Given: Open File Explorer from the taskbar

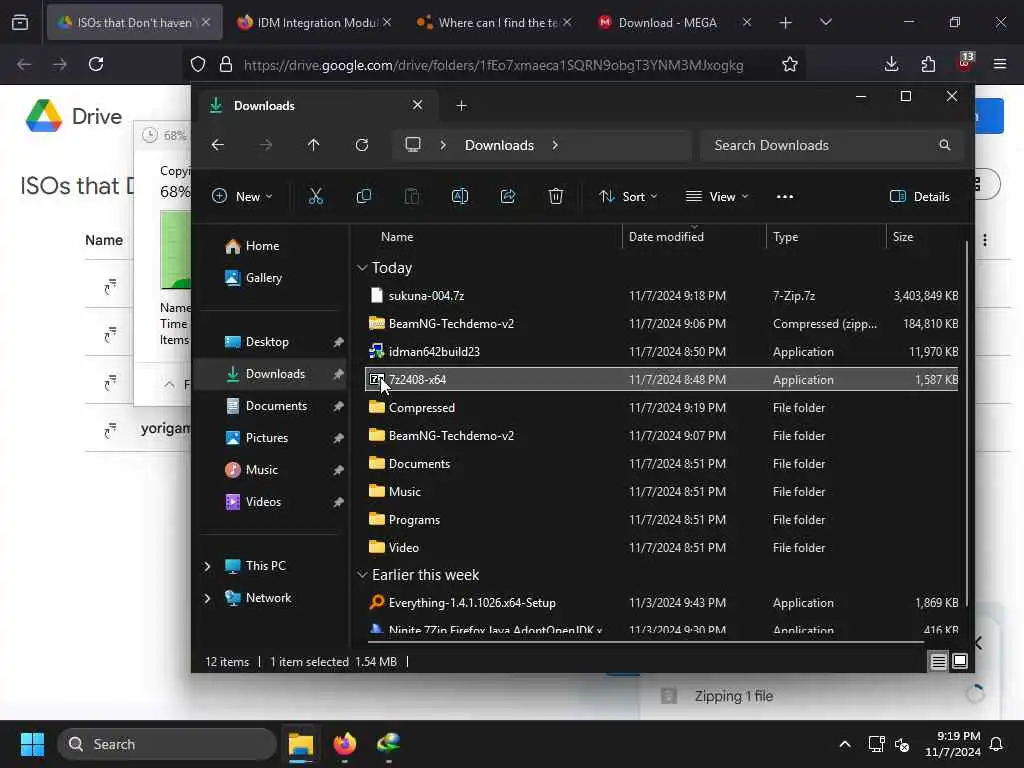Looking at the screenshot, I should click(x=301, y=744).
